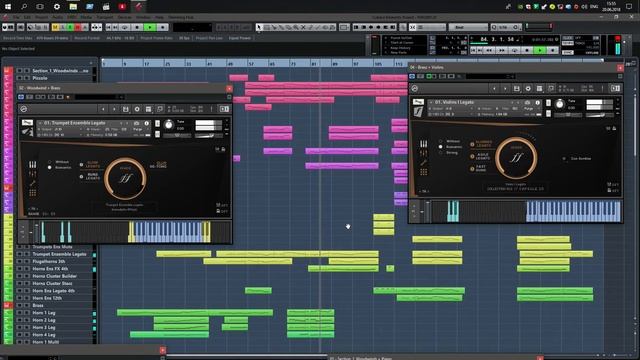The image size is (640, 360).
Task: Open Purge menu on Trumpet Ensemble Legato
Action: (137, 129)
